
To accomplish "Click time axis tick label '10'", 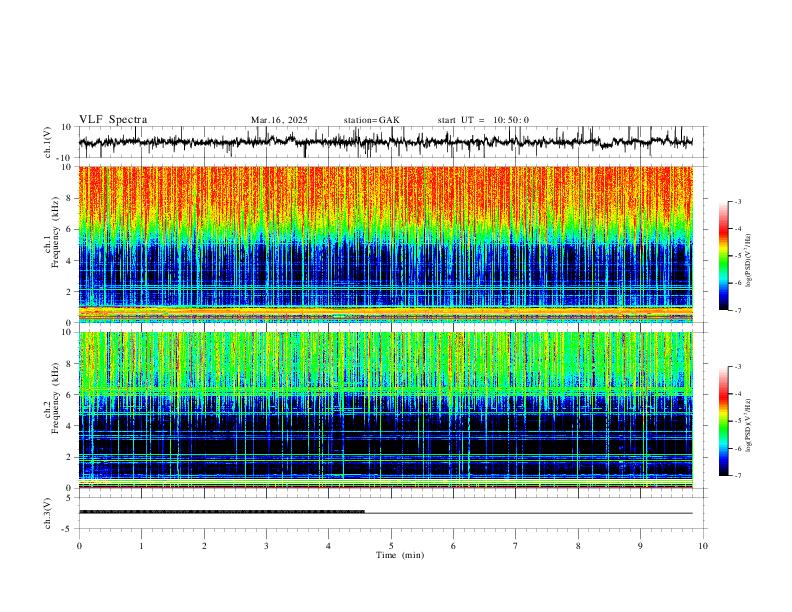I will coord(703,546).
